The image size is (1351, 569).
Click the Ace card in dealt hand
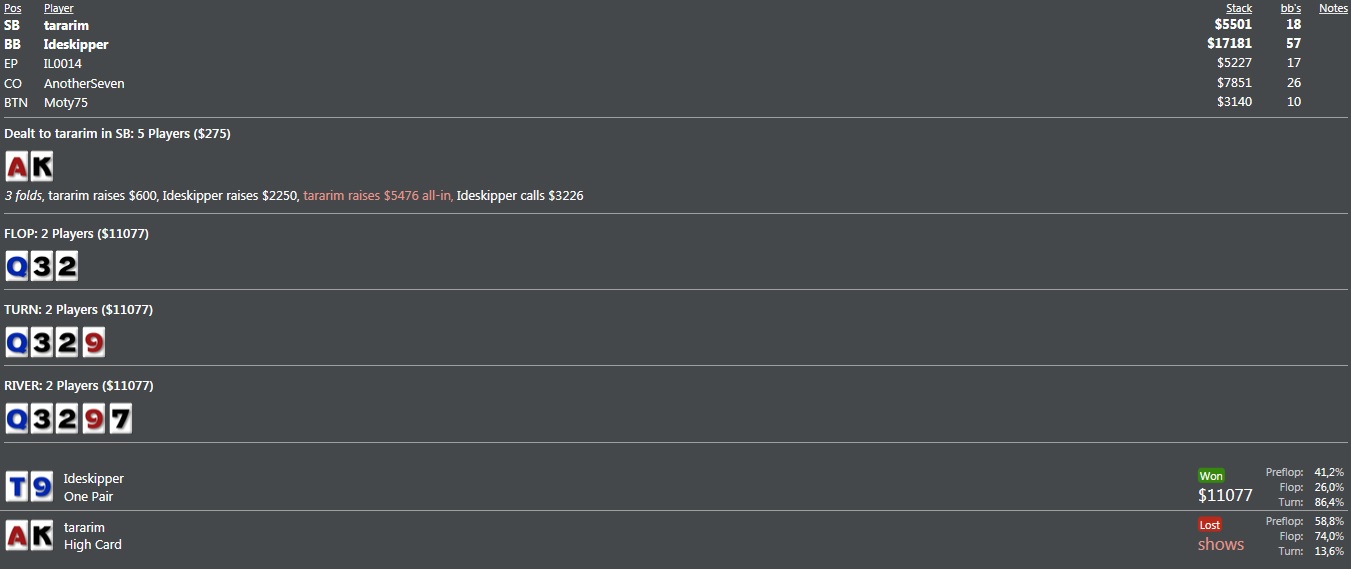click(17, 166)
